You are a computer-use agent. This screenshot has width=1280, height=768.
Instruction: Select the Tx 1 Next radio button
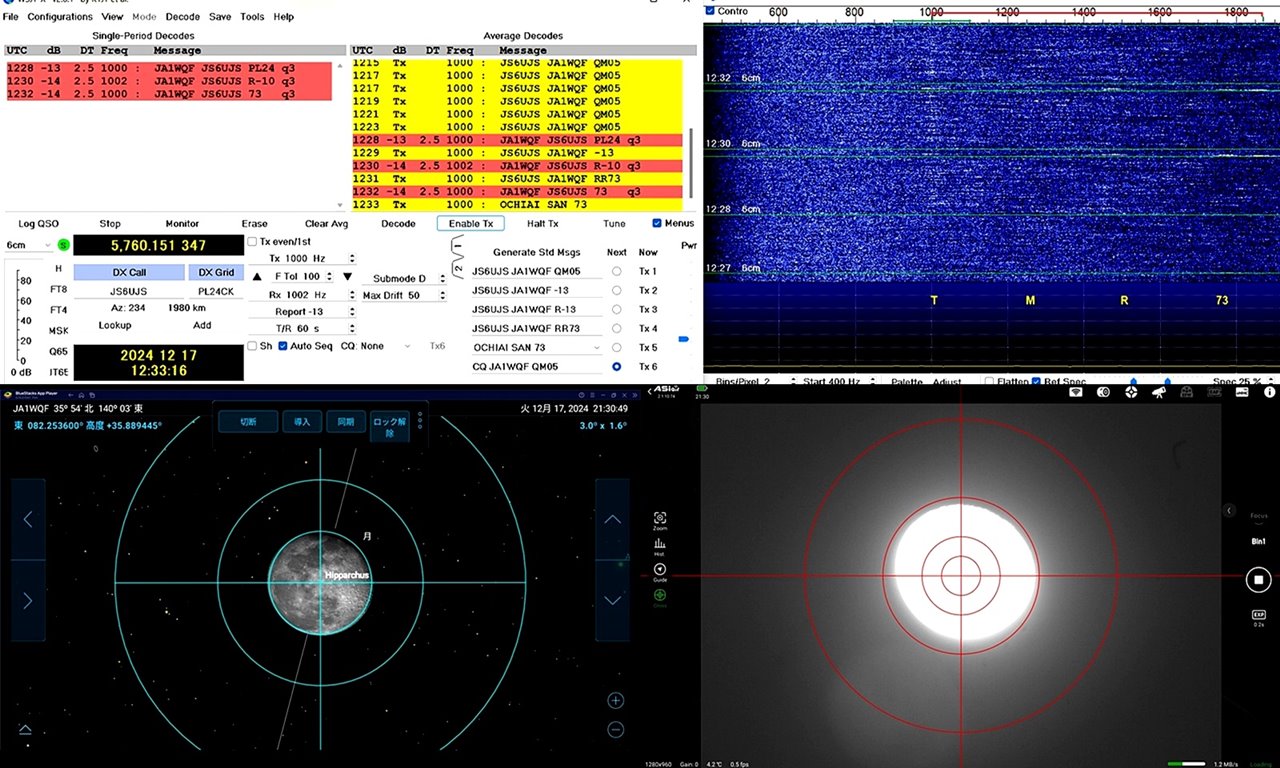(x=616, y=271)
